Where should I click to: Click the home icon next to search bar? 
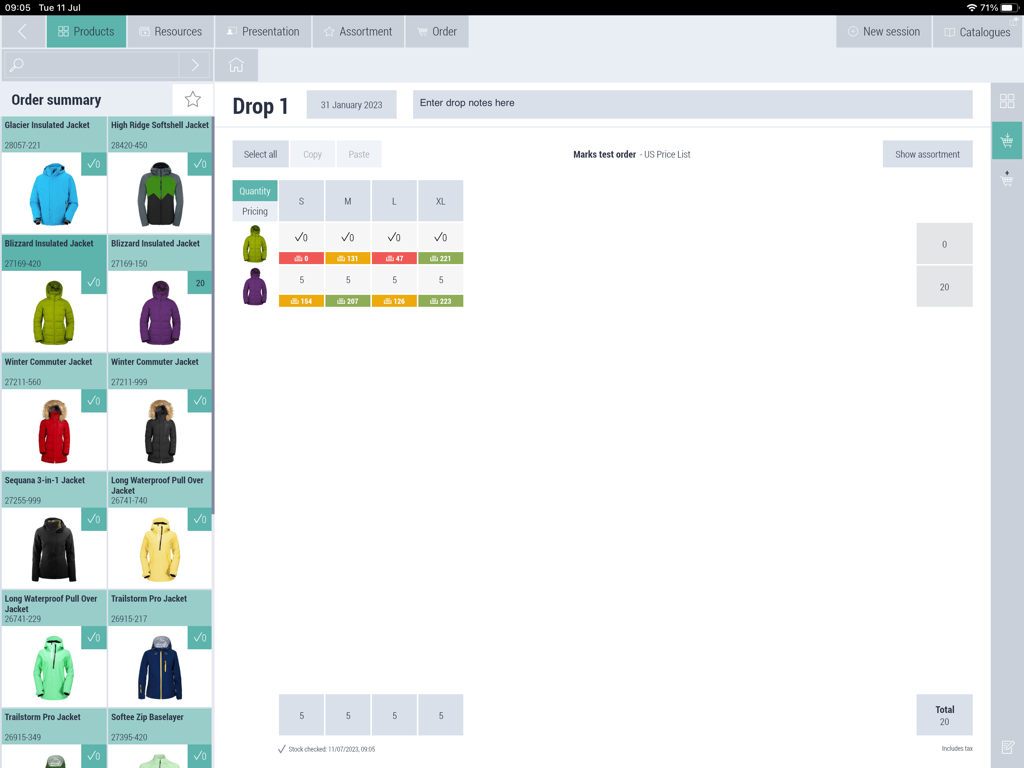point(236,64)
